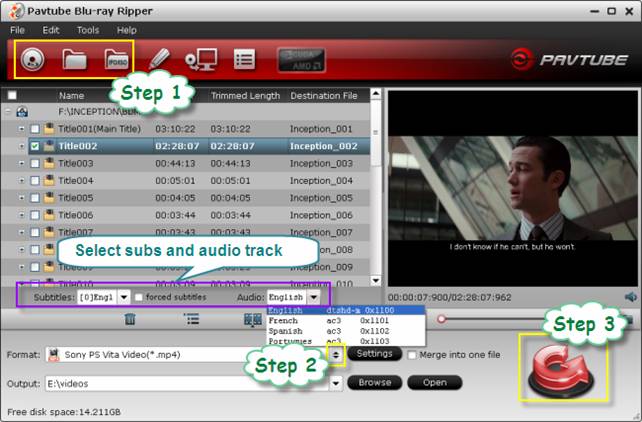Open the task list icon in toolbar
This screenshot has width=642, height=422.
(244, 60)
